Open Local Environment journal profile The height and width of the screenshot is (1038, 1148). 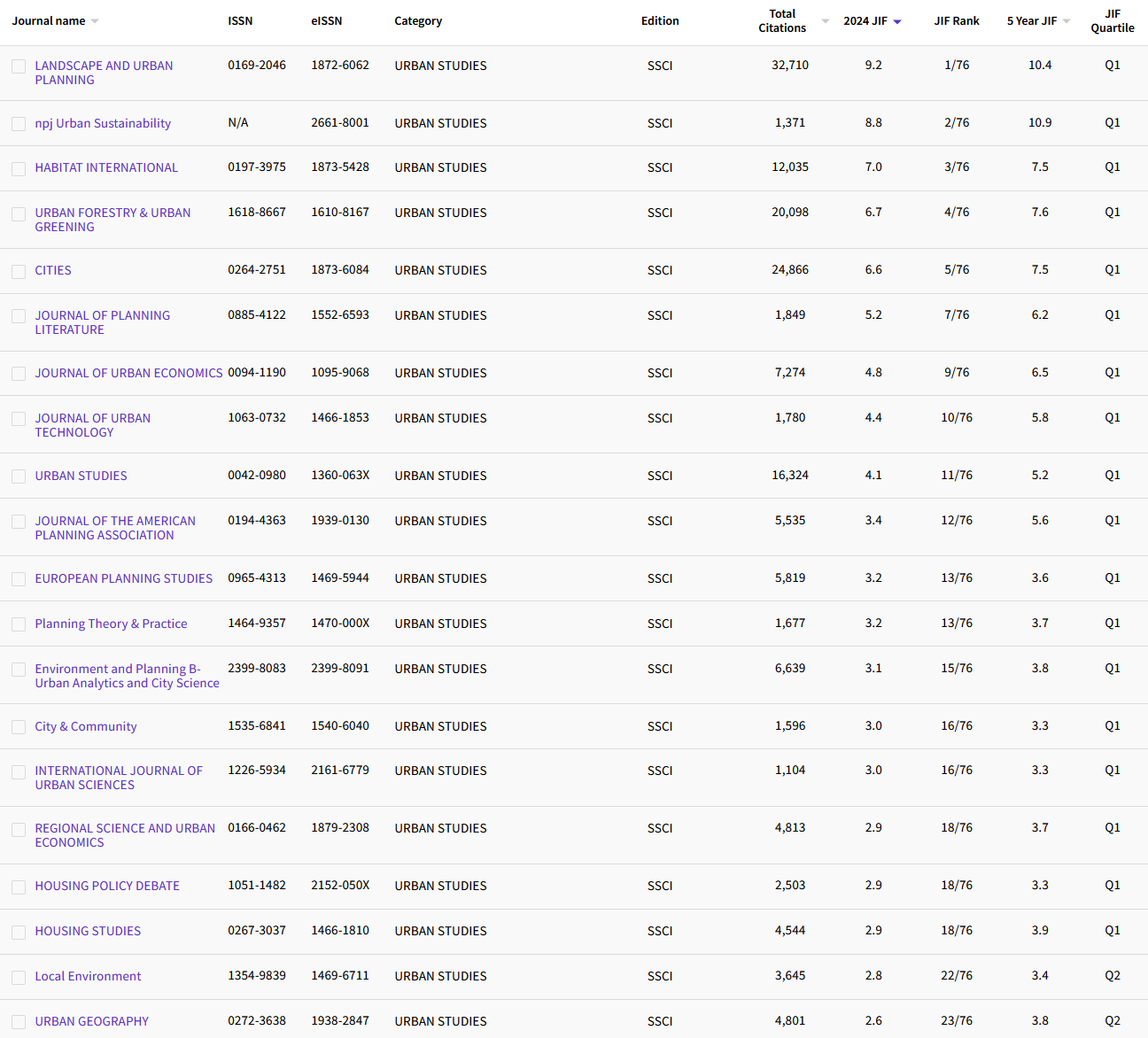click(88, 976)
